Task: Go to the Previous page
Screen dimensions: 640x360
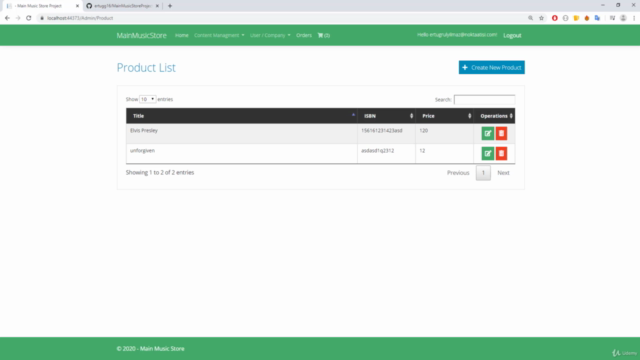Action: tap(458, 173)
